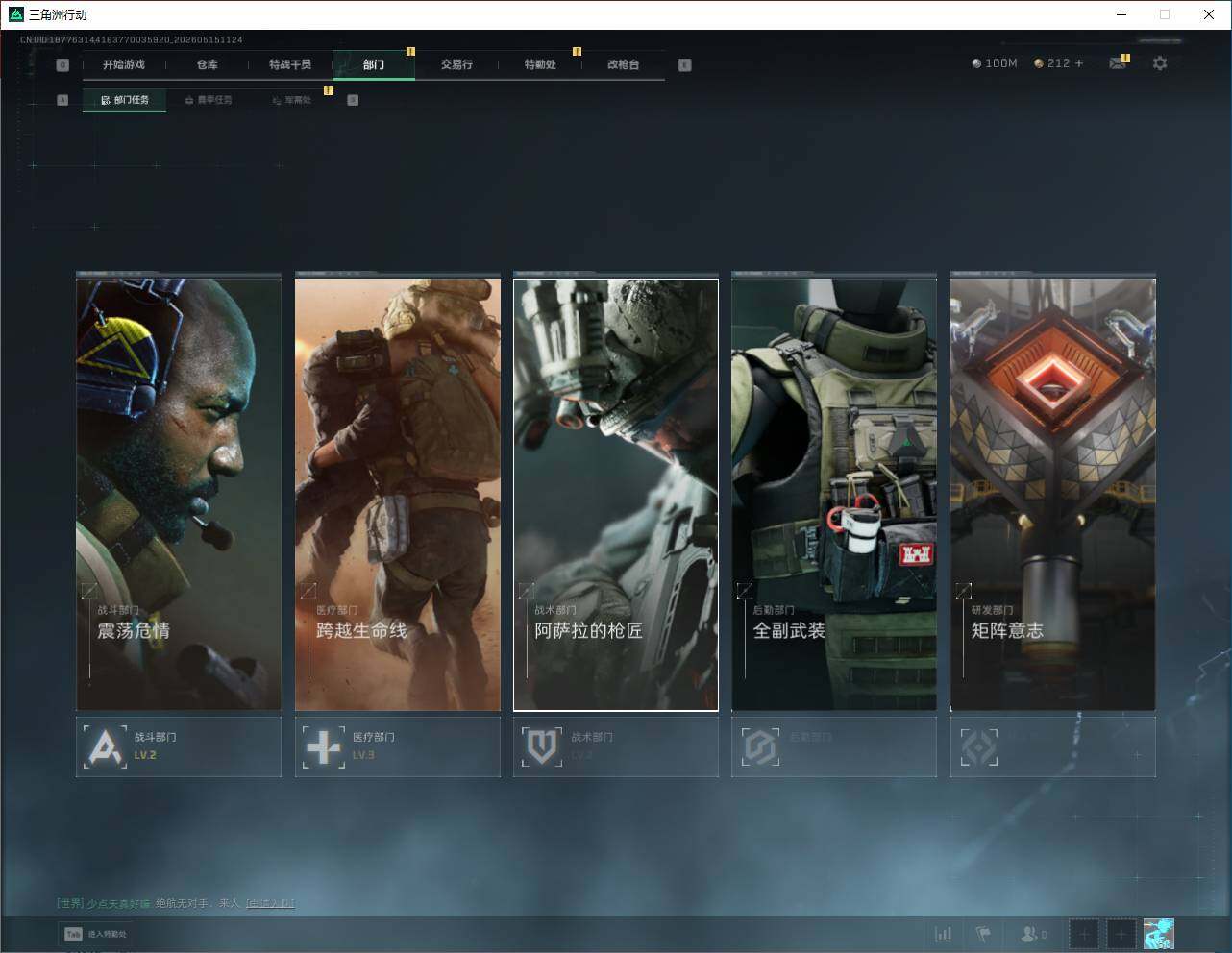The height and width of the screenshot is (953, 1232).
Task: Open the 交易行 tab
Action: (456, 64)
